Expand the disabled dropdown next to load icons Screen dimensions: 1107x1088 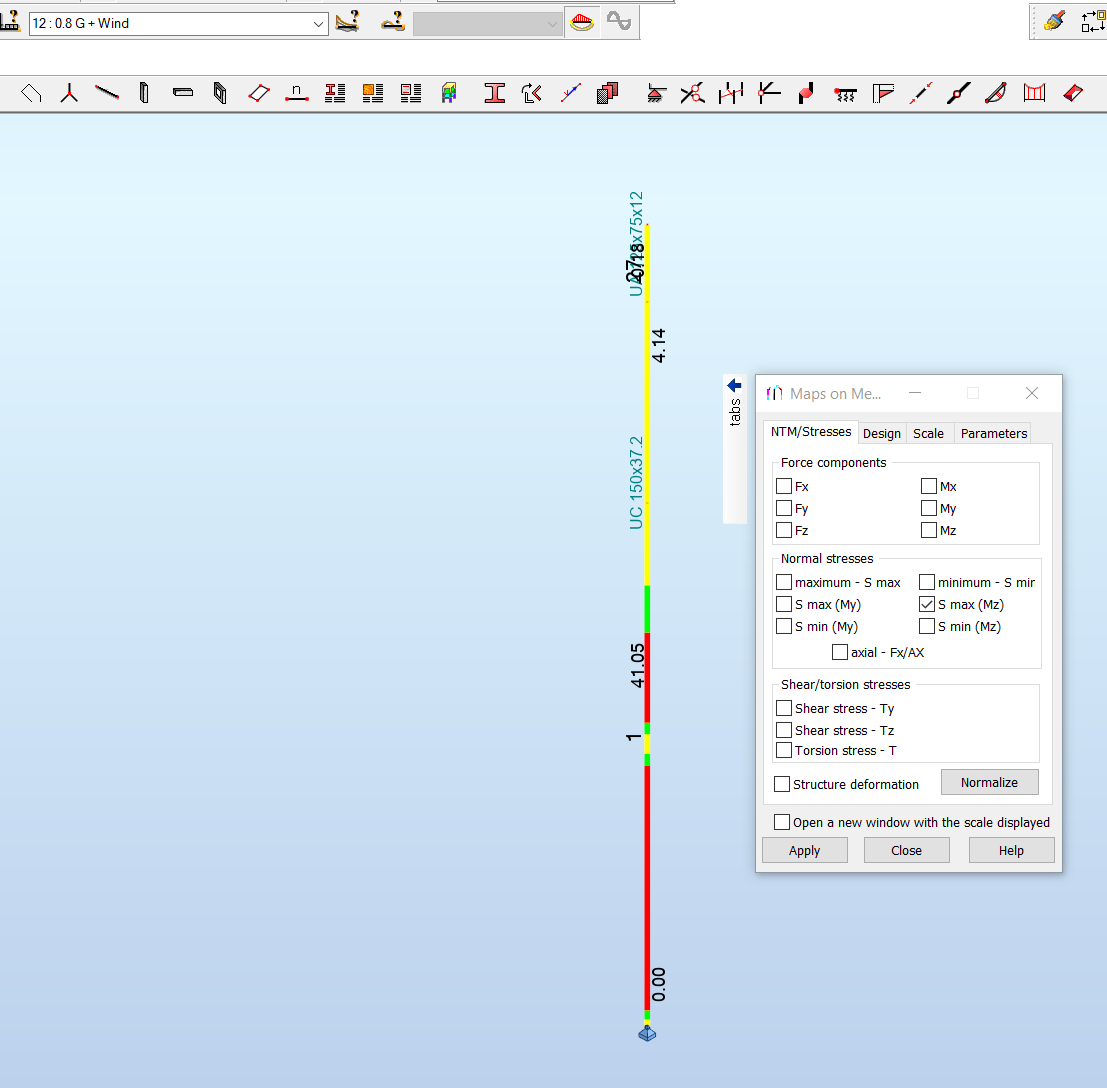click(487, 23)
